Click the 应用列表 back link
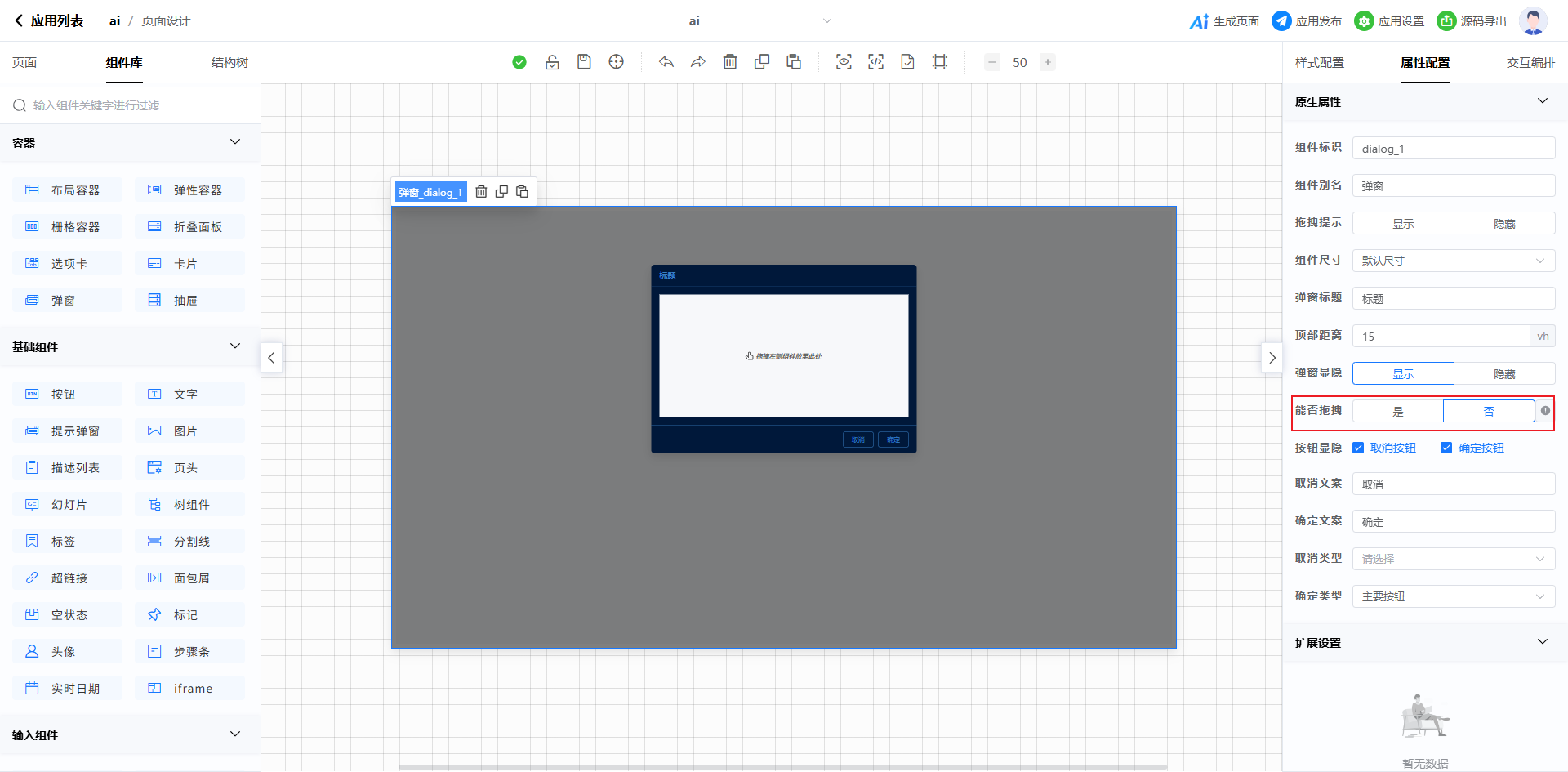 [49, 21]
